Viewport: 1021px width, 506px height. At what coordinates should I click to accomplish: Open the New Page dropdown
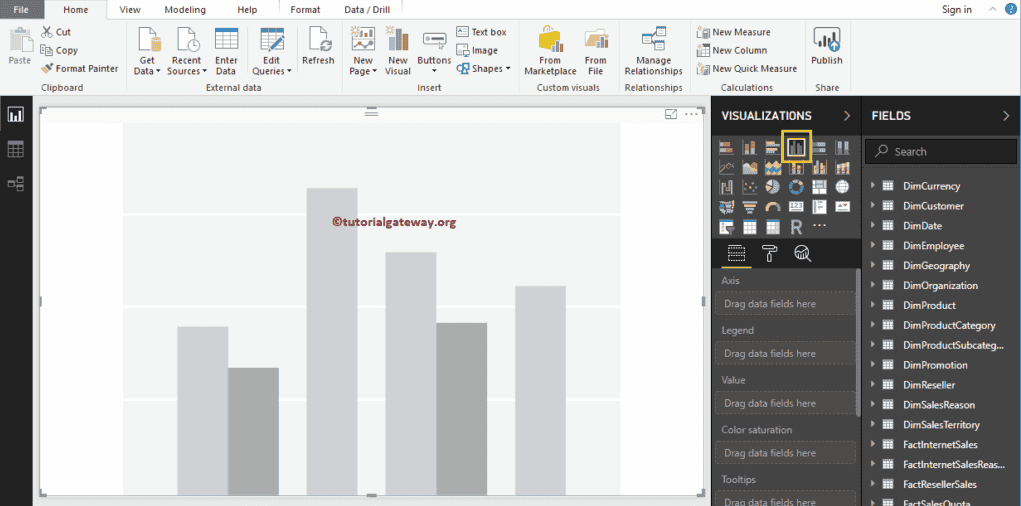click(x=363, y=52)
